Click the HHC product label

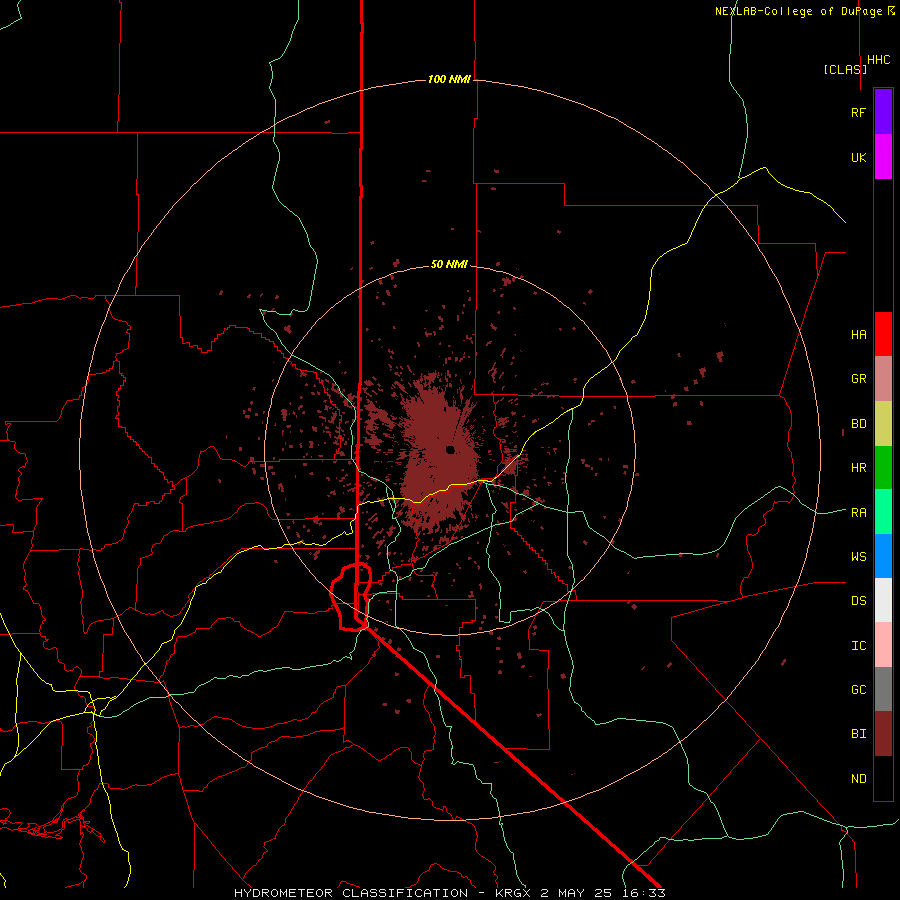coord(879,60)
